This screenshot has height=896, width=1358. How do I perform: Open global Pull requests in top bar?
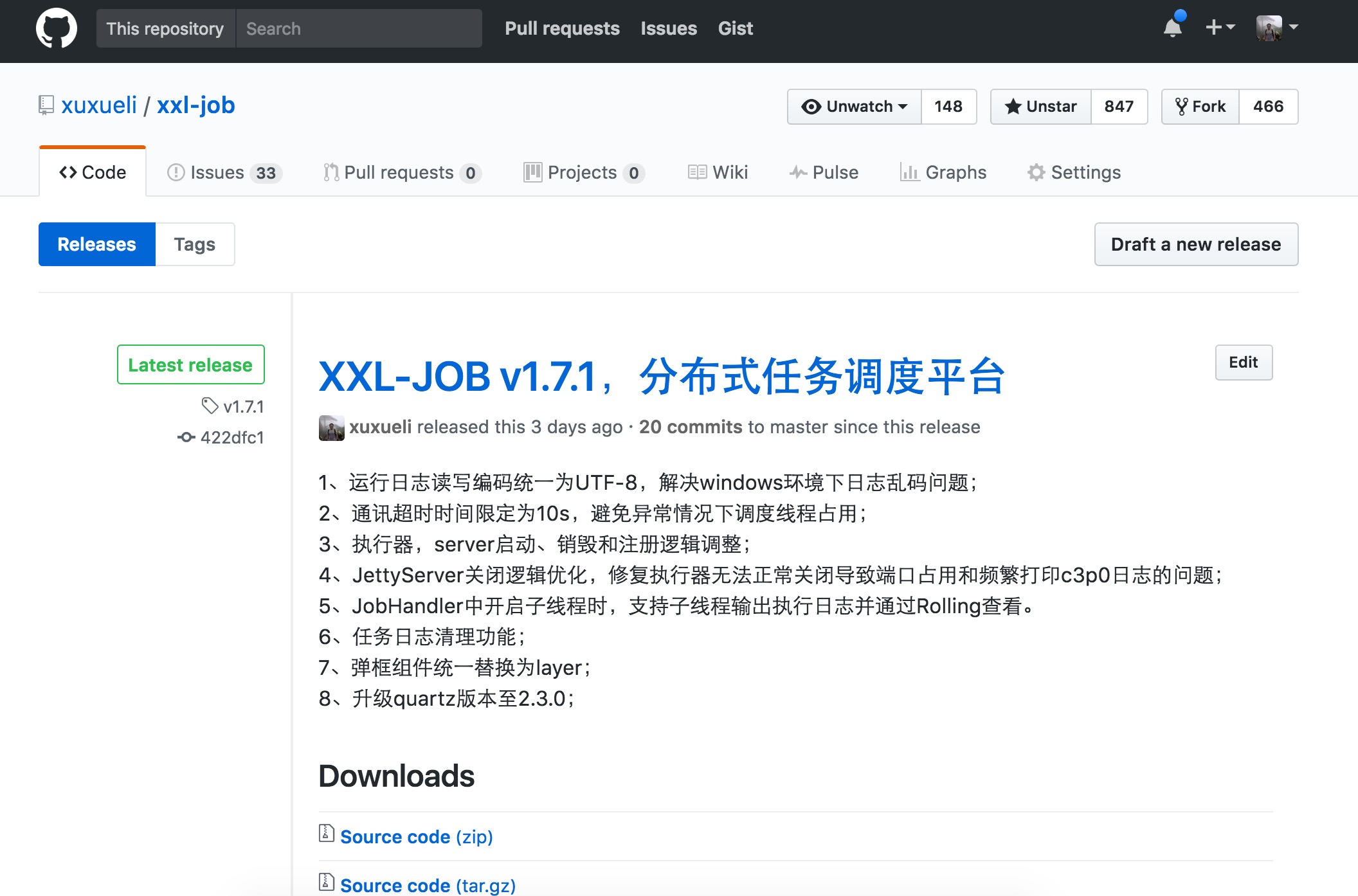pos(562,28)
